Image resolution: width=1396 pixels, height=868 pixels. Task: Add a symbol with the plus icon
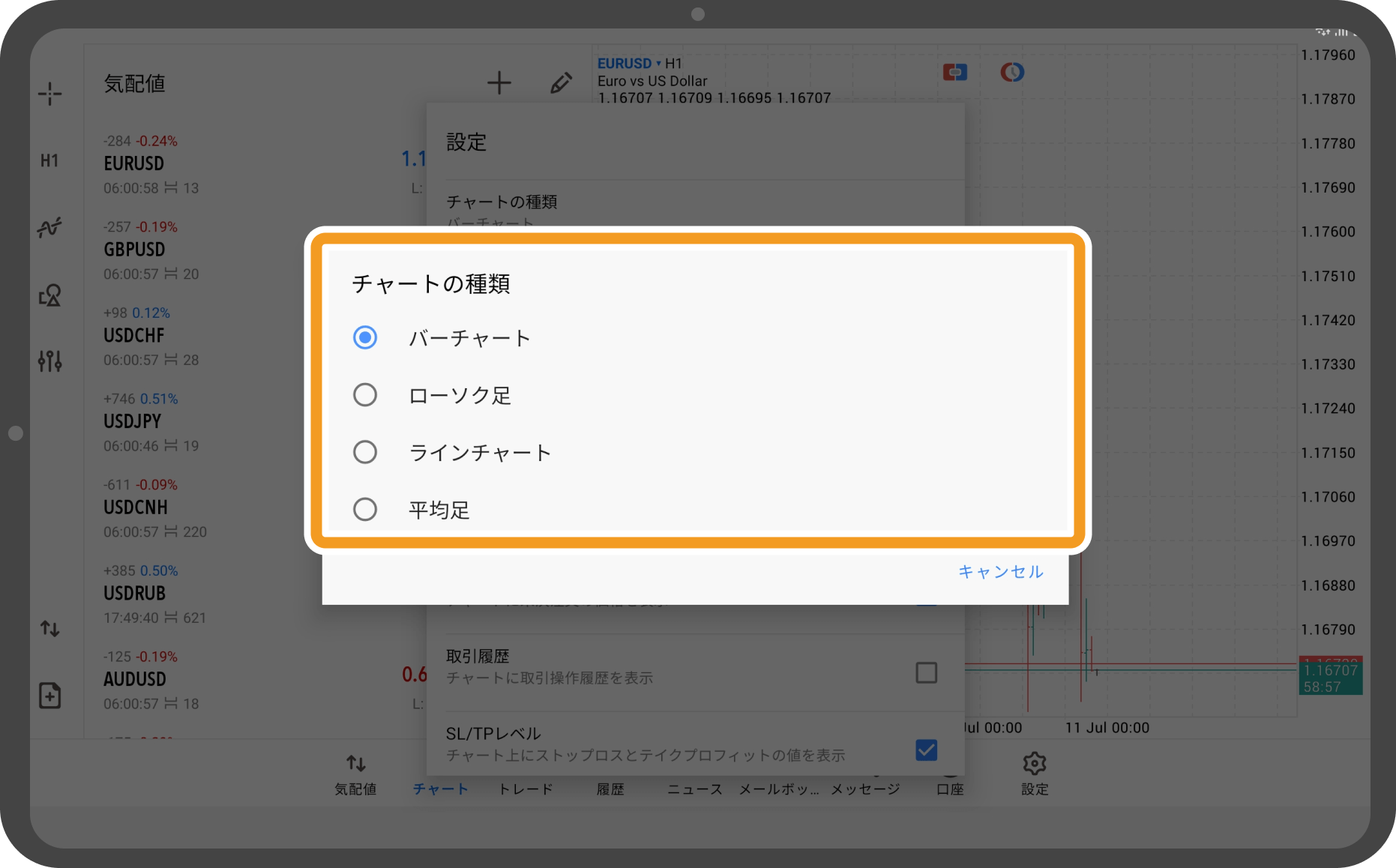coord(499,83)
